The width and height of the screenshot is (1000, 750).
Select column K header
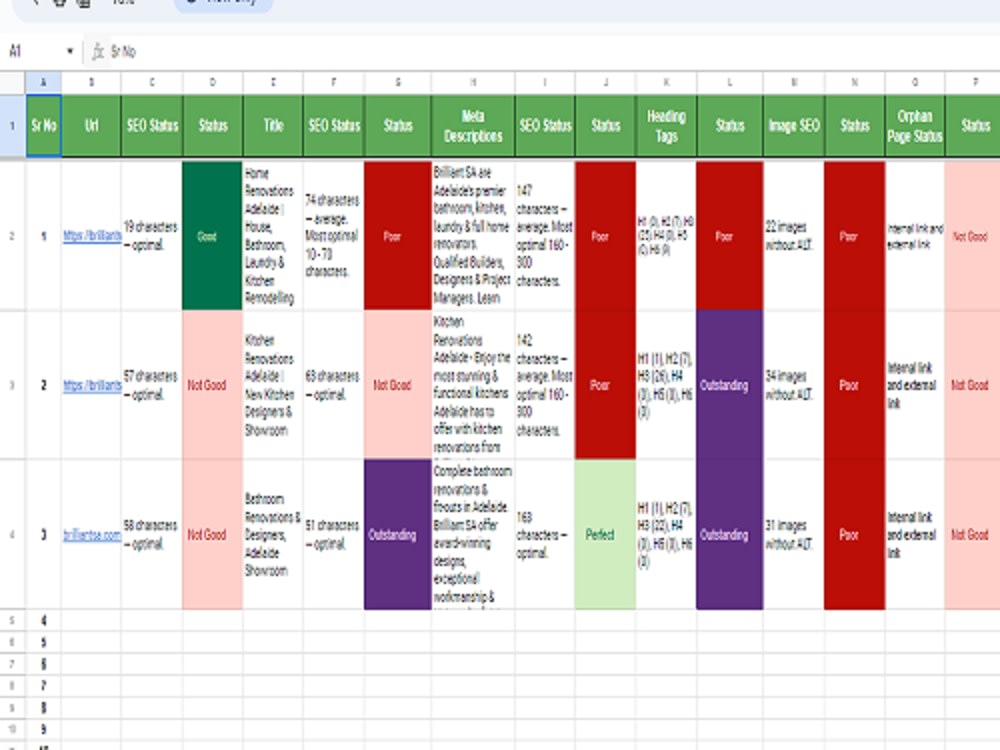pyautogui.click(x=666, y=82)
